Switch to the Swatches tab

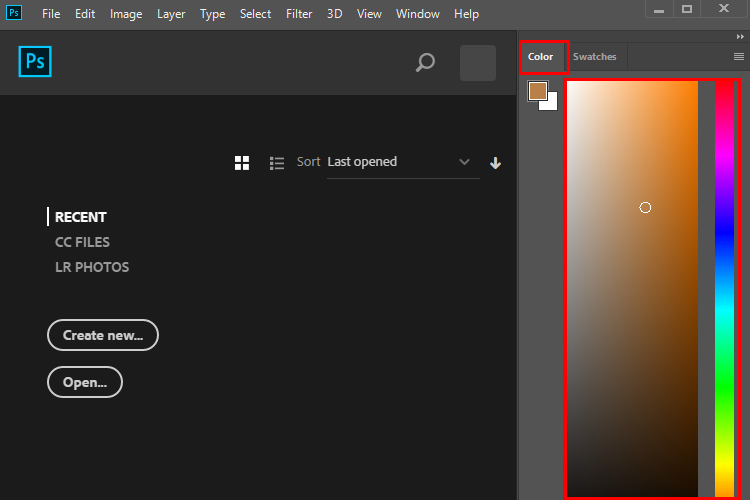[x=595, y=56]
